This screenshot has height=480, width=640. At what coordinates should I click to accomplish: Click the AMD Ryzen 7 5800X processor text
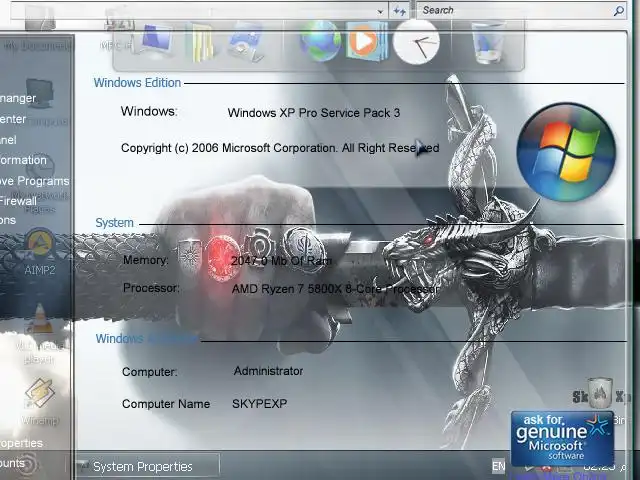pyautogui.click(x=335, y=289)
